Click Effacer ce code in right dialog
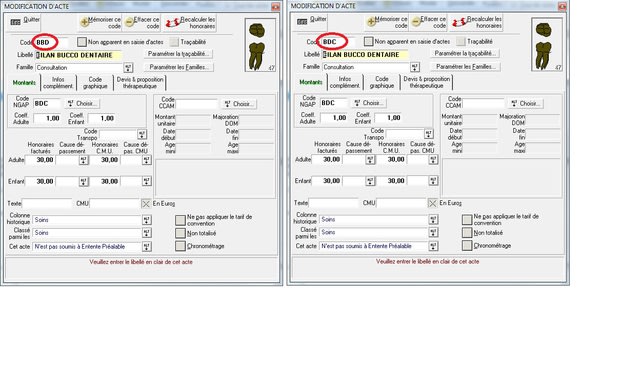Image resolution: width=640 pixels, height=386 pixels. click(x=428, y=22)
